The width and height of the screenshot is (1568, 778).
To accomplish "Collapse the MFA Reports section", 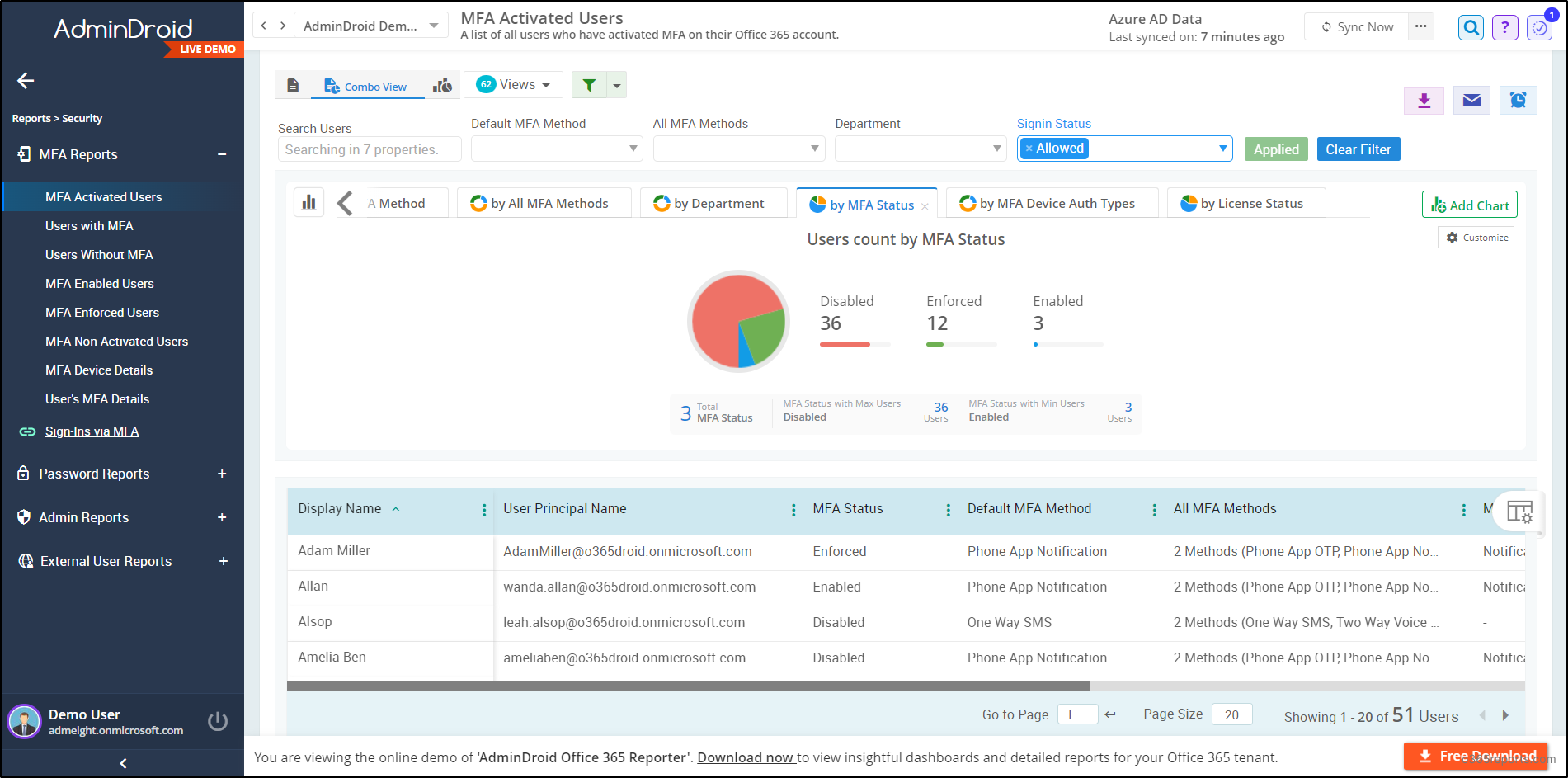I will [x=222, y=154].
